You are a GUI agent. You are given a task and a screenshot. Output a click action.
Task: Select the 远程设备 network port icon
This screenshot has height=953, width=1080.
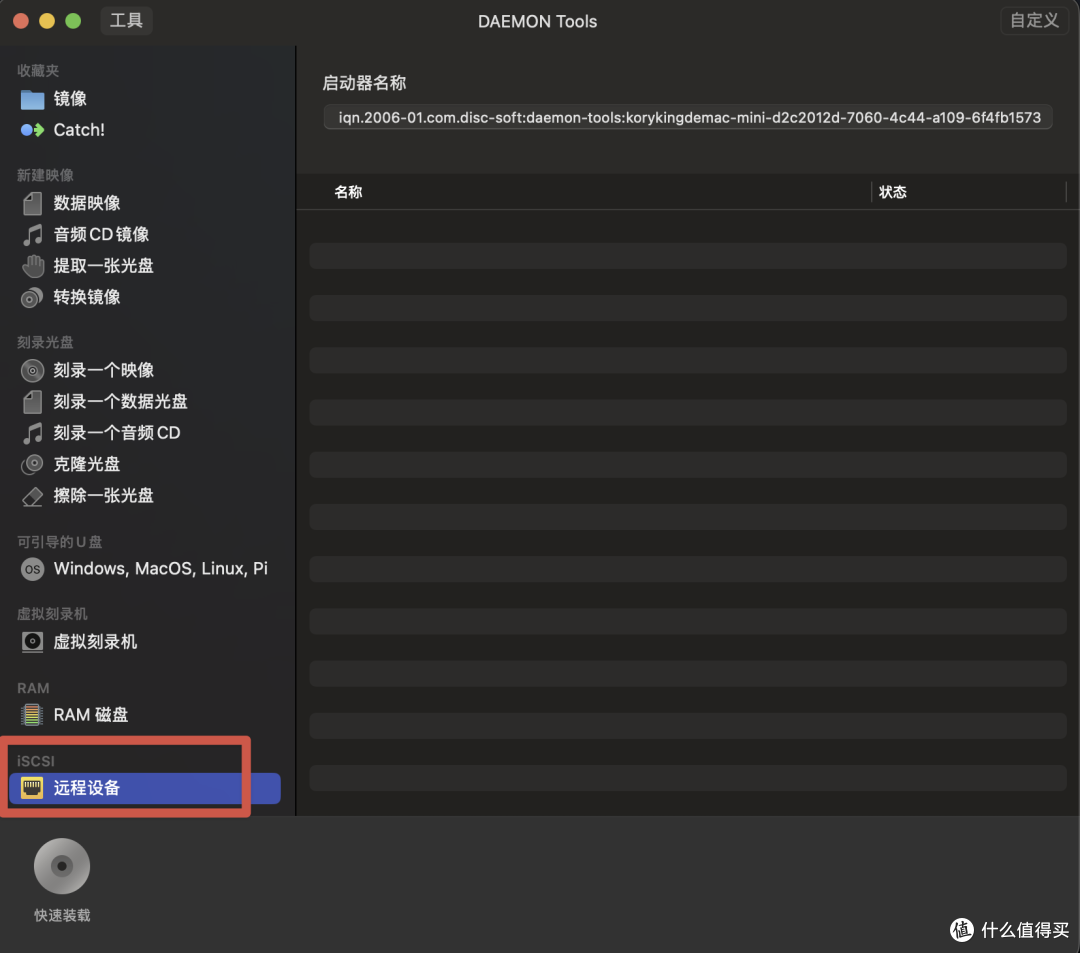(x=32, y=788)
